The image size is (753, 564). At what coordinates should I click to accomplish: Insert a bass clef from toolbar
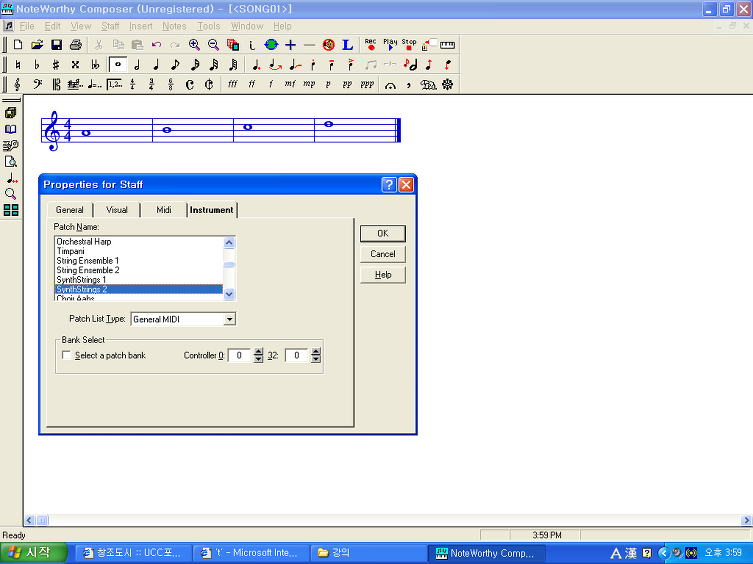click(37, 85)
